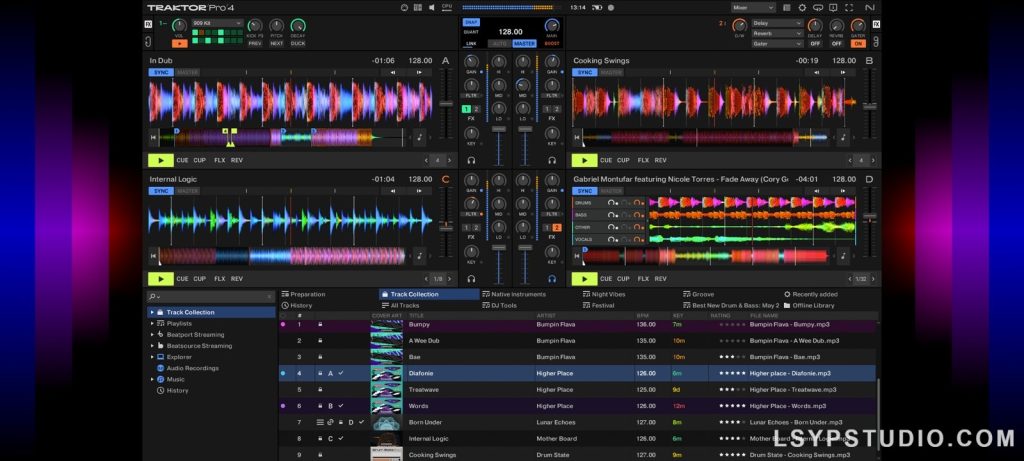Open DJ Tools favorite tab
The image size is (1024, 461).
pyautogui.click(x=500, y=306)
